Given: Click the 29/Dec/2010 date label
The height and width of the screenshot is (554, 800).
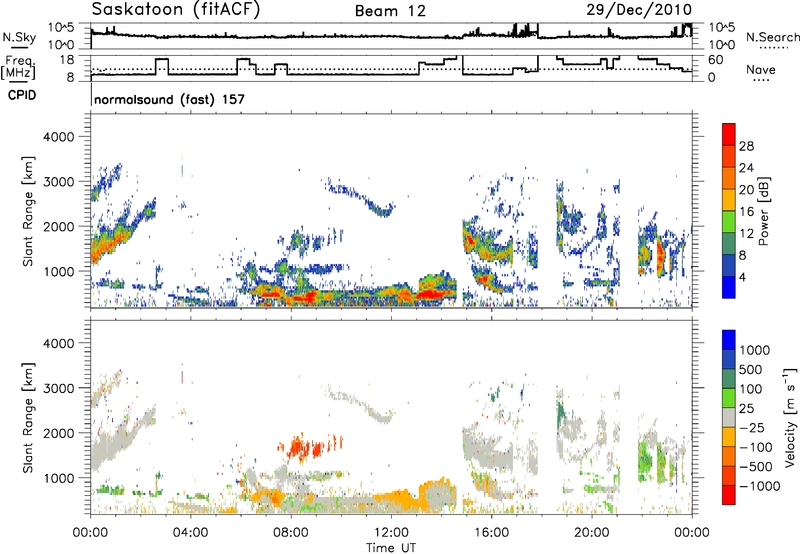Looking at the screenshot, I should coord(639,9).
